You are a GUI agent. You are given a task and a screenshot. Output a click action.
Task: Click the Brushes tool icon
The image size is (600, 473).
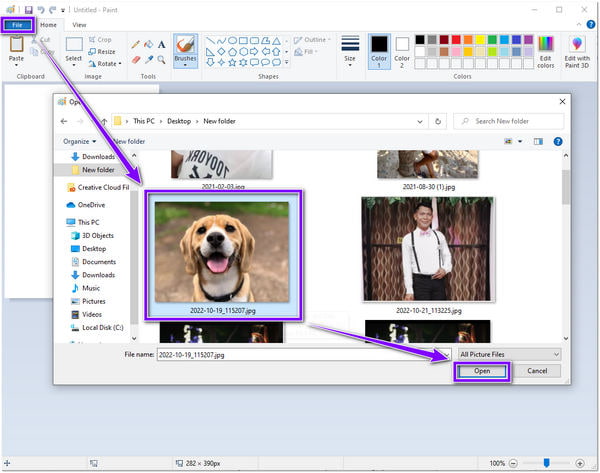(185, 44)
